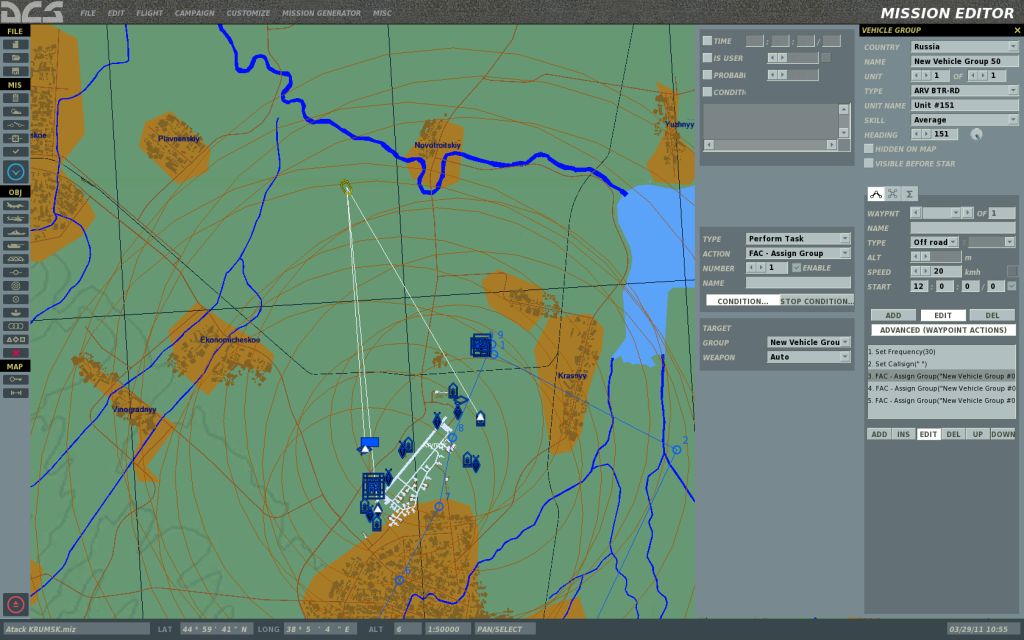Open the COUNTRY dropdown showing Russia
This screenshot has height=640, width=1024.
pyautogui.click(x=965, y=46)
